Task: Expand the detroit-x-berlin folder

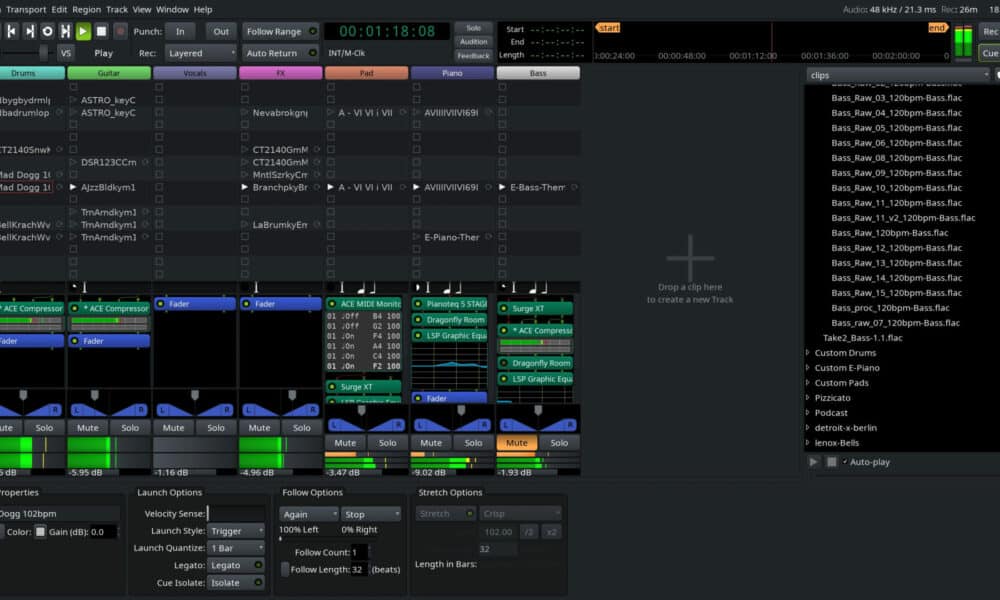Action: 808,428
